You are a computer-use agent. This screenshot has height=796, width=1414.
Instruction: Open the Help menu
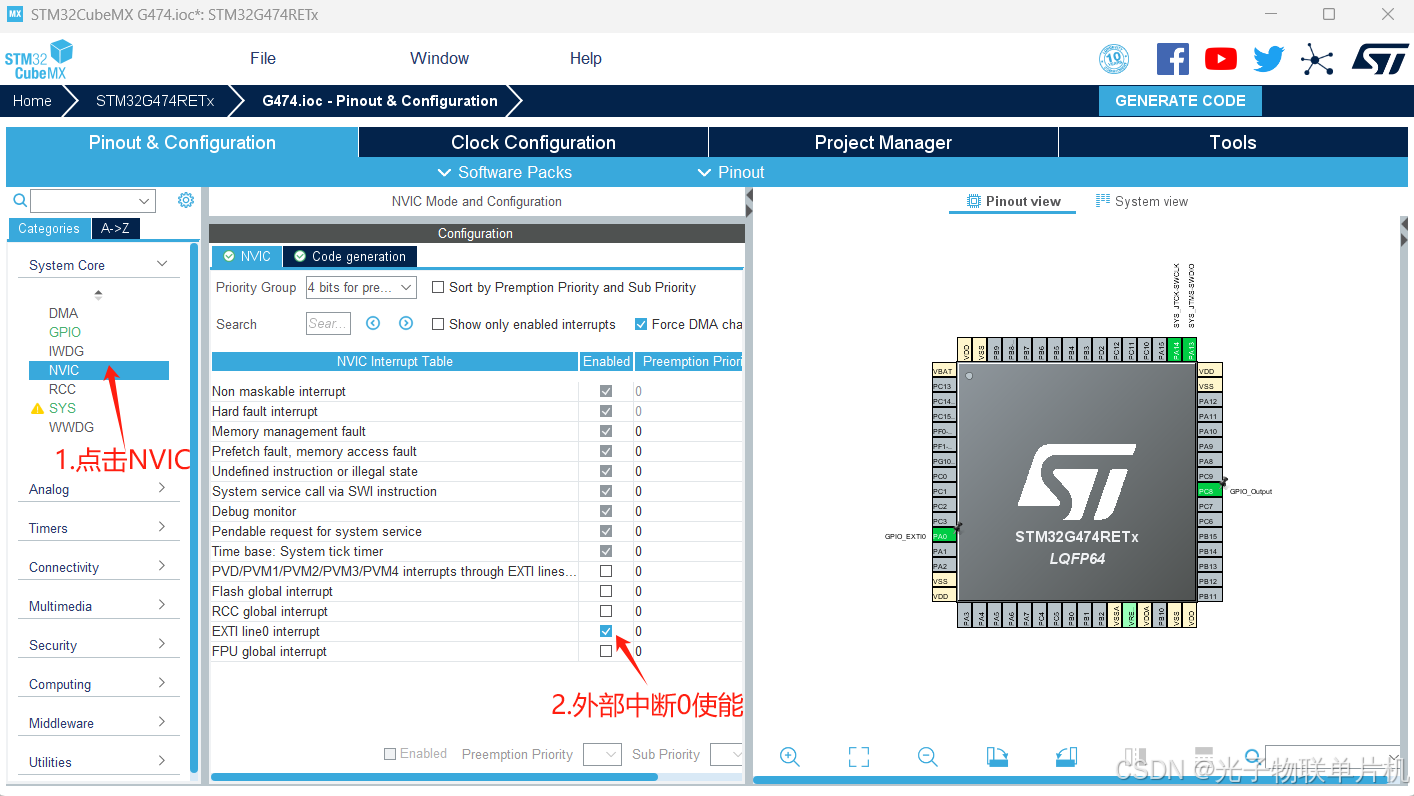tap(586, 58)
